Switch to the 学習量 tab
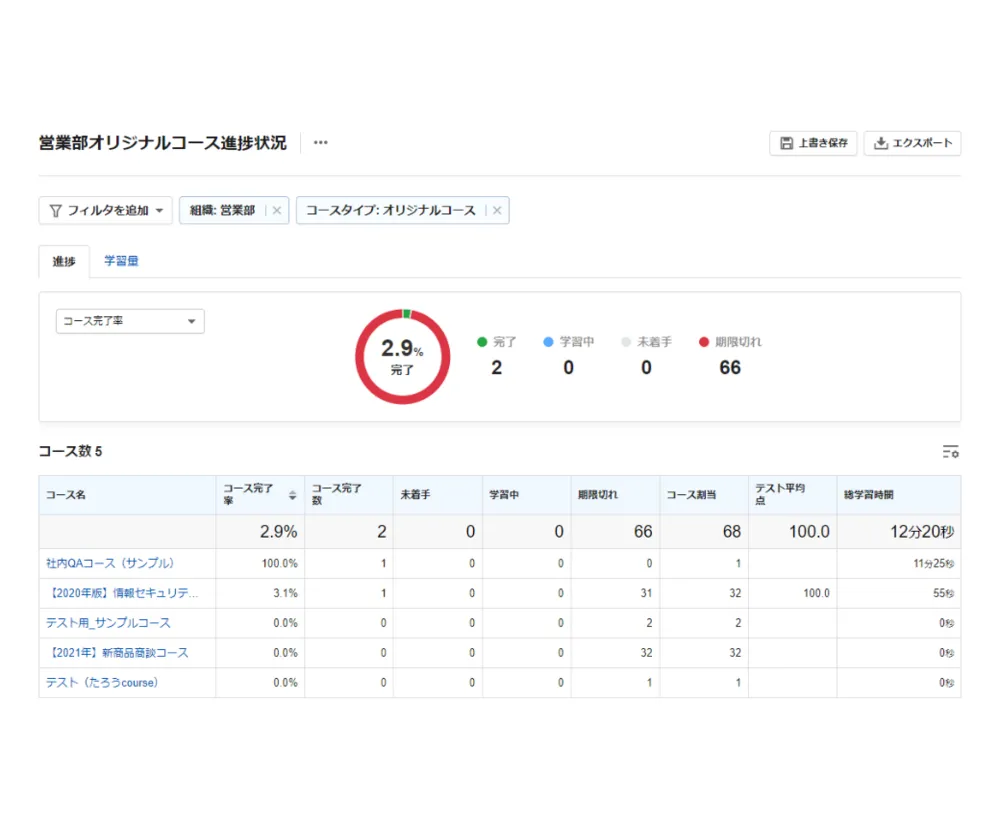Screen dimensions: 1000x827 pyautogui.click(x=121, y=261)
